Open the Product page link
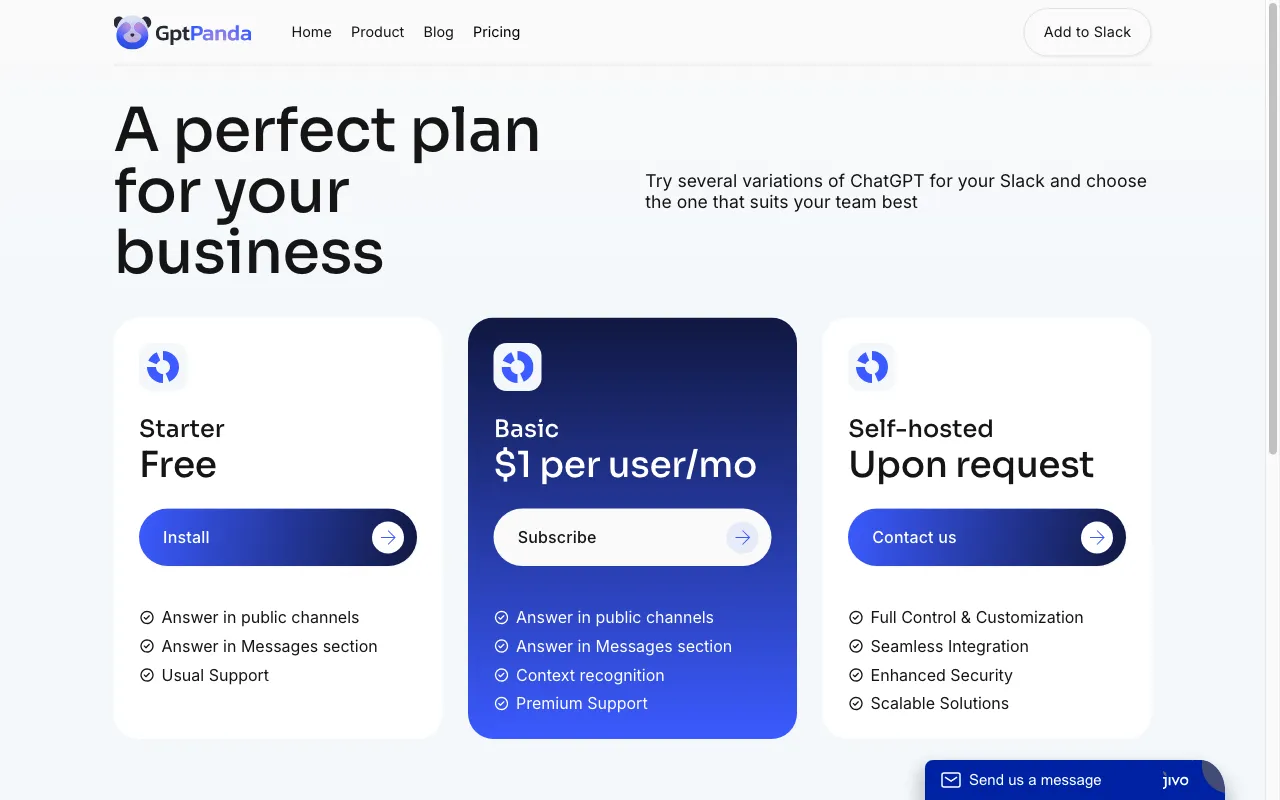The width and height of the screenshot is (1280, 800). [x=377, y=32]
